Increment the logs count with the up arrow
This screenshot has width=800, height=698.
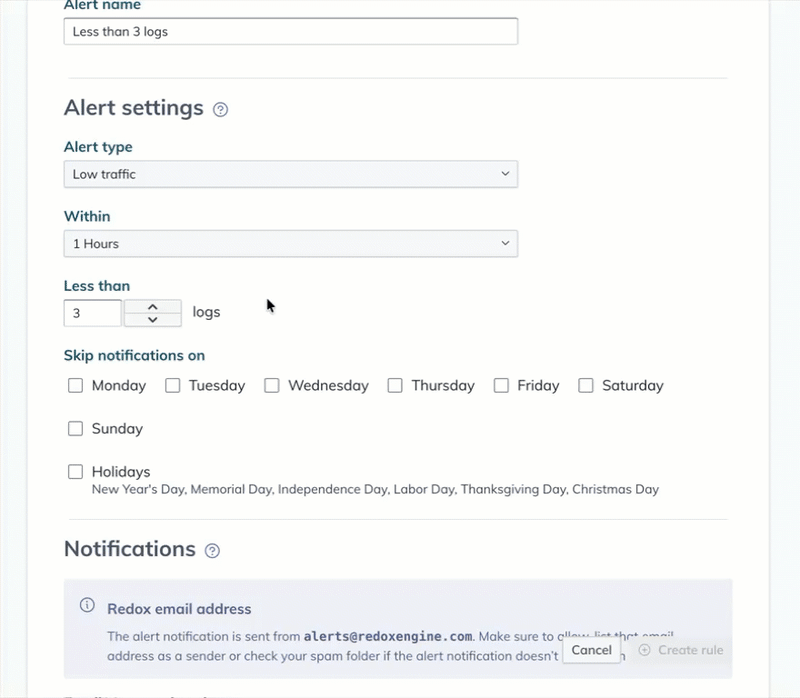point(151,304)
